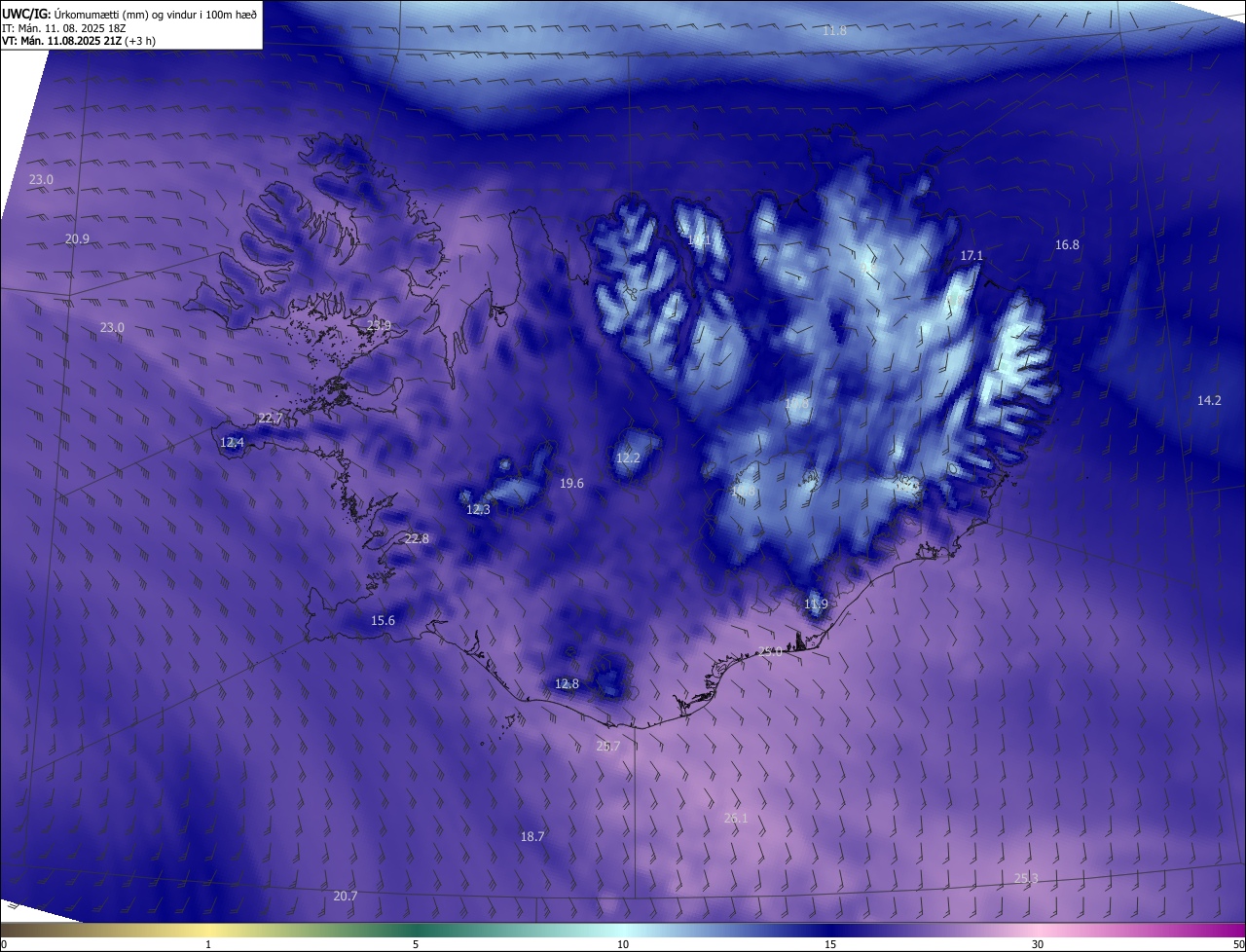The height and width of the screenshot is (952, 1246).
Task: Click the 17.1 value label
Action: [x=971, y=256]
